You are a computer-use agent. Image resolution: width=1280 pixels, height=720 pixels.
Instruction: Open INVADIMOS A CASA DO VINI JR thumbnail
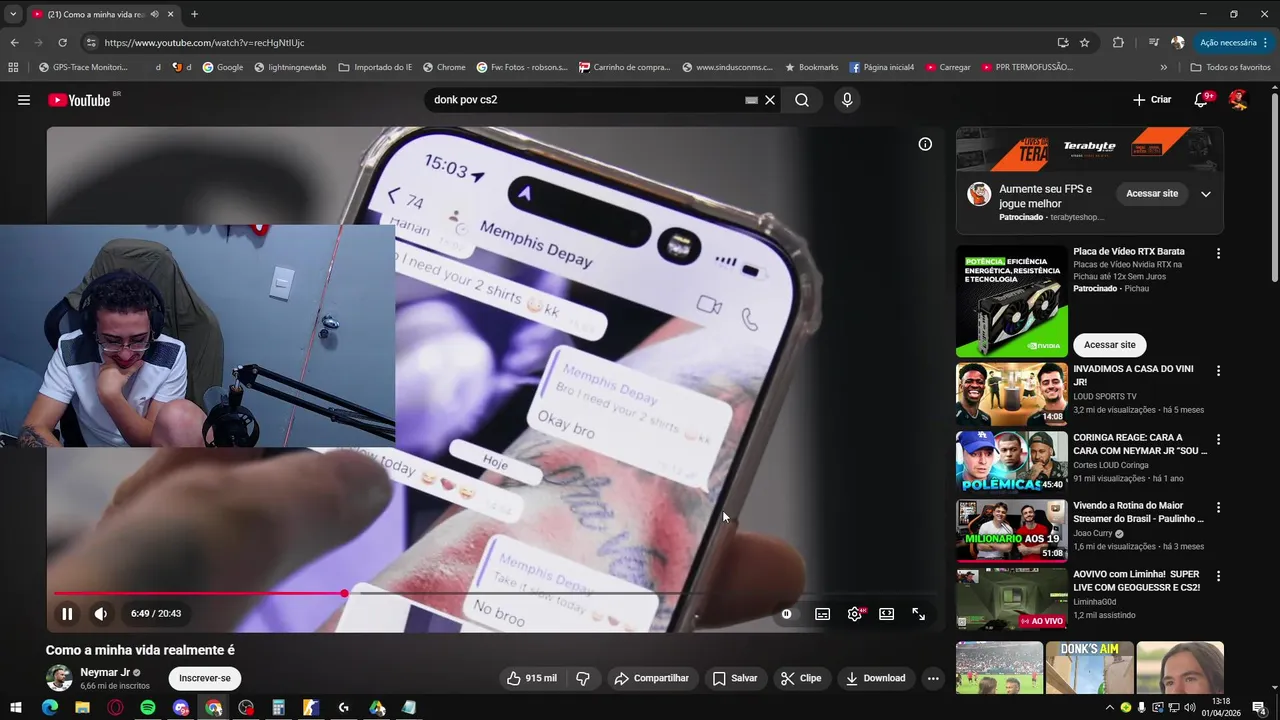point(1012,394)
